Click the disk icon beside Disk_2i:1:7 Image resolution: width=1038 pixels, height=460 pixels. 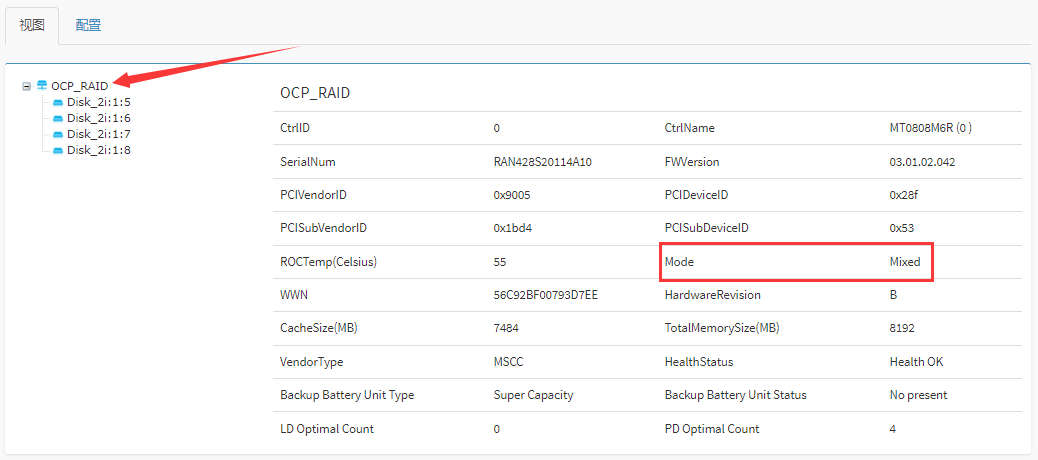pyautogui.click(x=58, y=134)
